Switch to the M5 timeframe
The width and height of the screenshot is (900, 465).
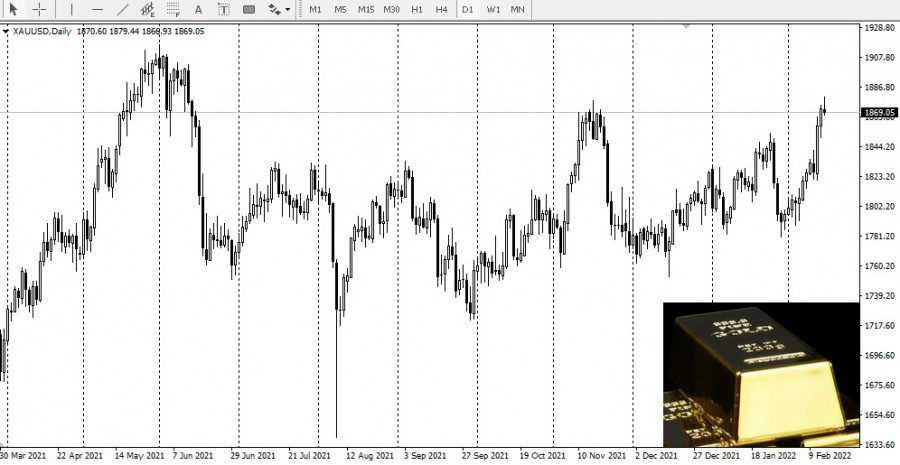tap(340, 9)
